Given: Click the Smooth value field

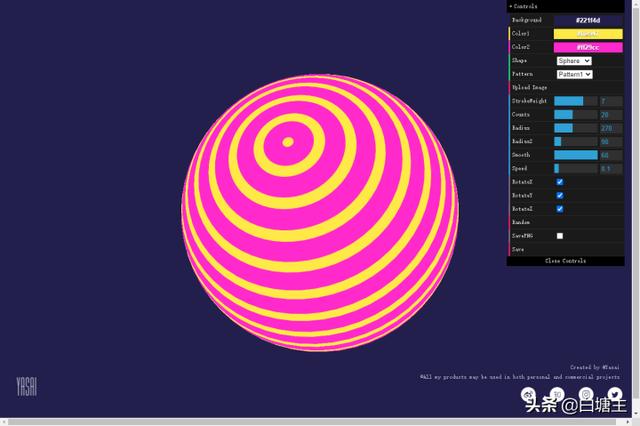Looking at the screenshot, I should (x=611, y=155).
